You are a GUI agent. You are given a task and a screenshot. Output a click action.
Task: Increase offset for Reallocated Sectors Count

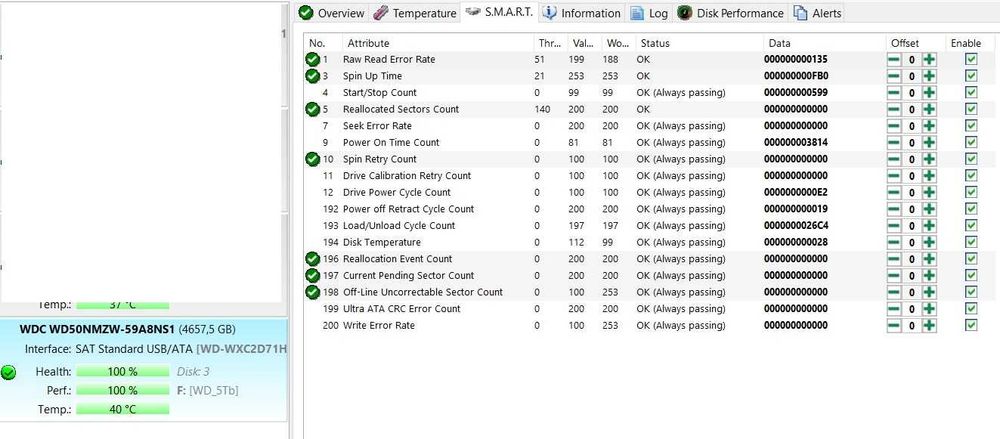coord(930,109)
